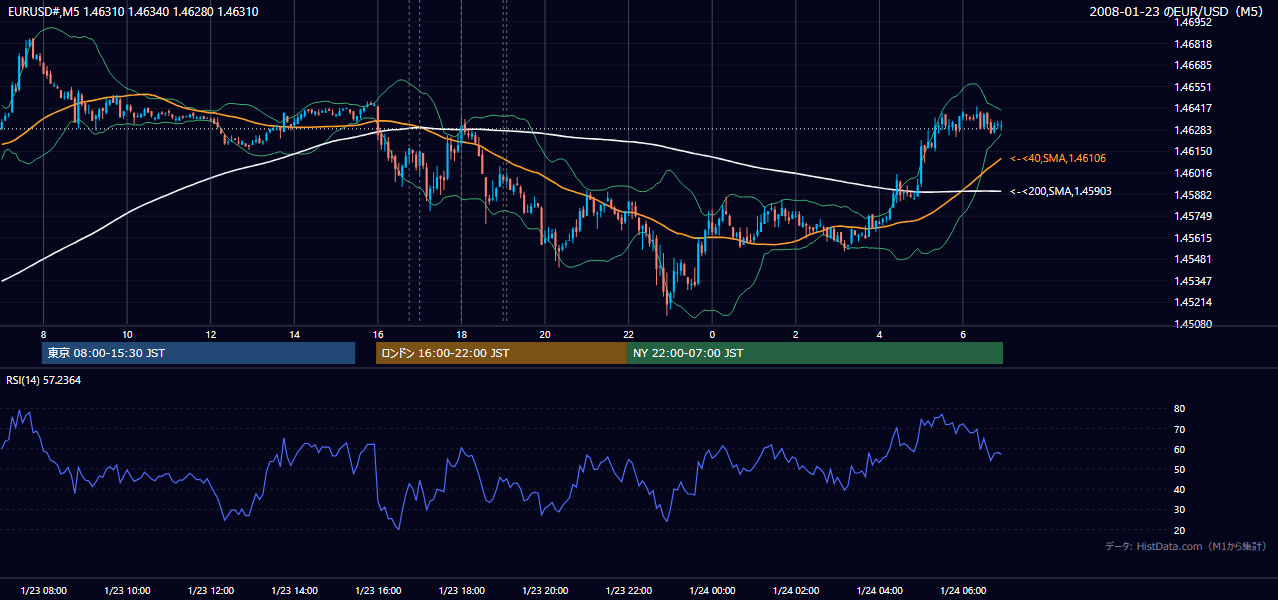Click the 1/24 06:00 date label
The height and width of the screenshot is (600, 1278).
tap(963, 590)
